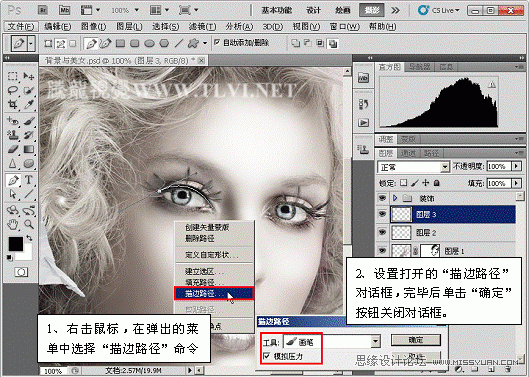The width and height of the screenshot is (529, 377).
Task: Select the Eyedropper tool
Action: [x=29, y=104]
